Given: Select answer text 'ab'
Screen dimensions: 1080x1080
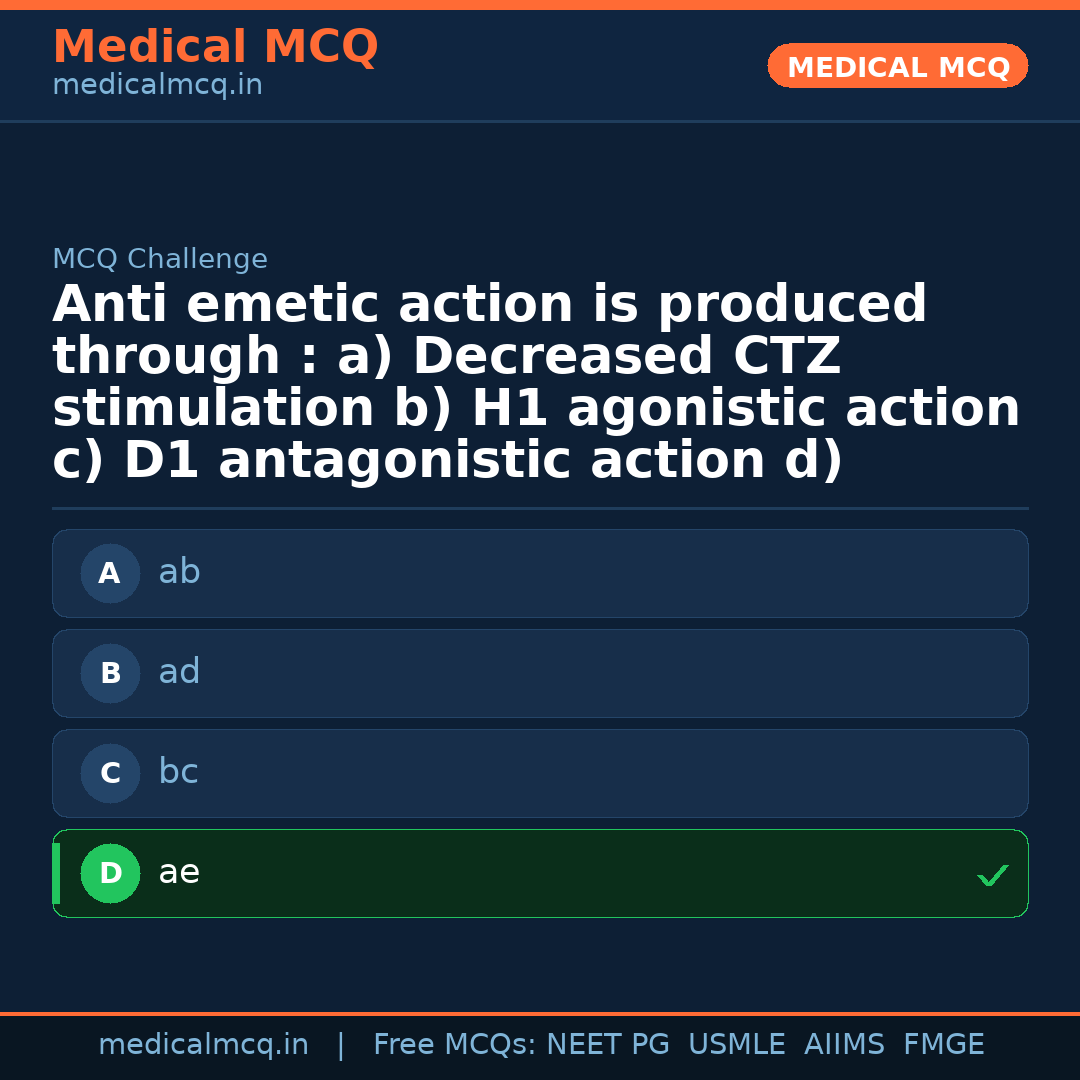Looking at the screenshot, I should pos(179,572).
